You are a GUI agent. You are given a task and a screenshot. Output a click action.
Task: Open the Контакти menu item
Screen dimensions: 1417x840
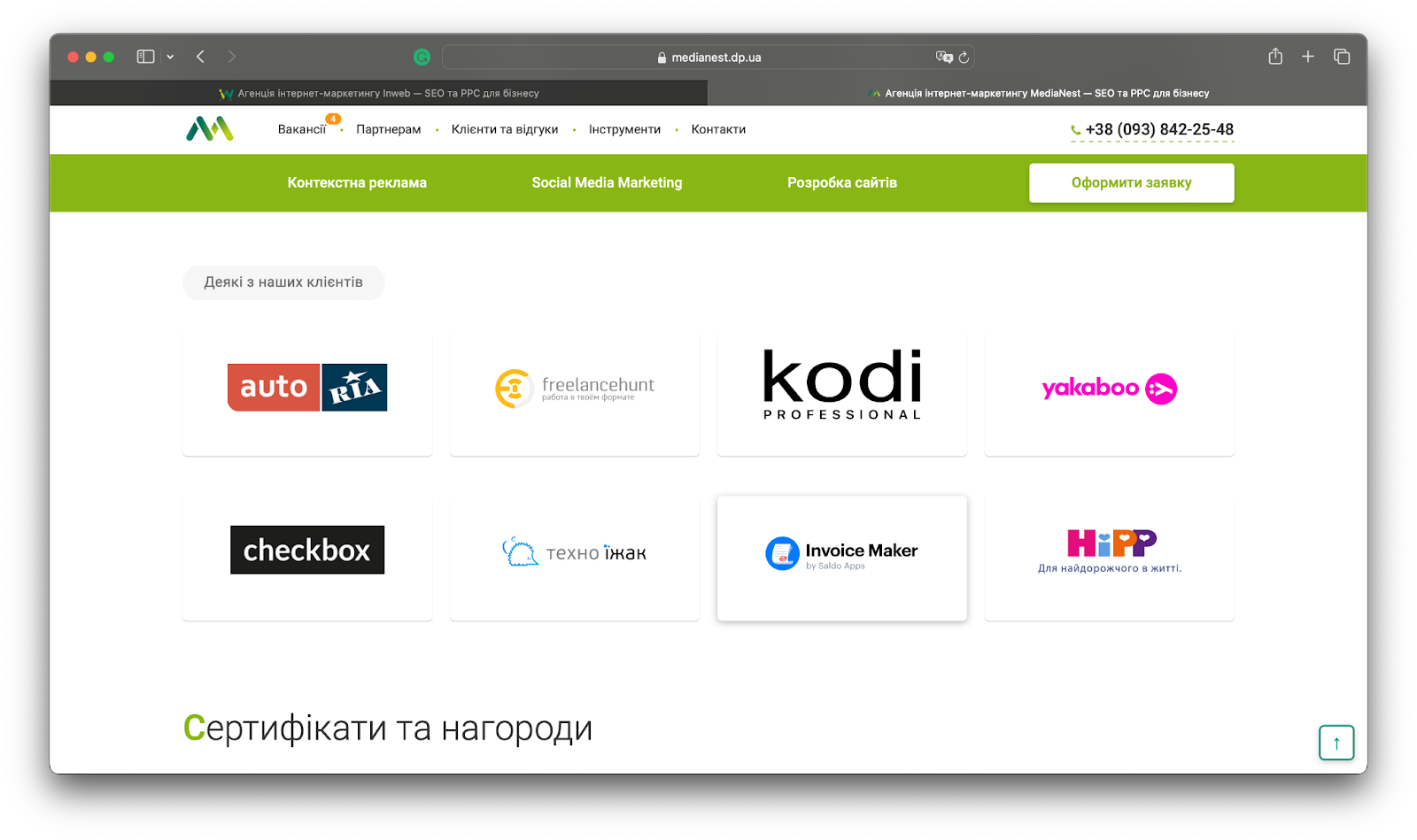[x=718, y=129]
